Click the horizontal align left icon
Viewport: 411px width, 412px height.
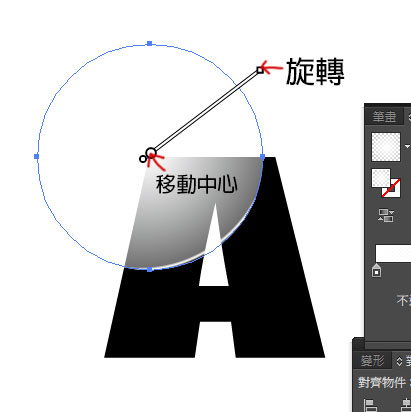point(370,405)
